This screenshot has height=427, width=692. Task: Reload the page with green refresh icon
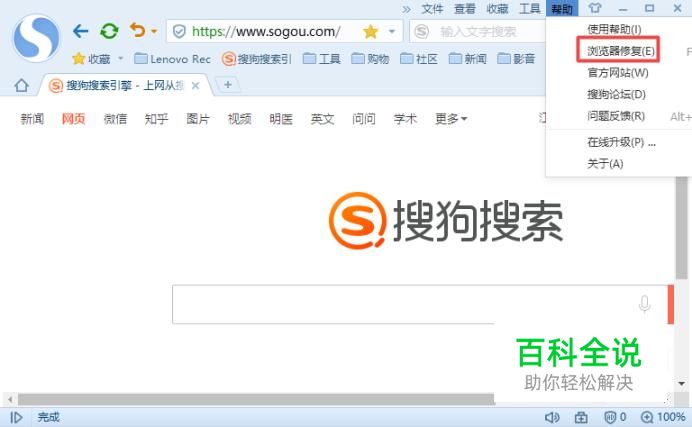pyautogui.click(x=109, y=31)
